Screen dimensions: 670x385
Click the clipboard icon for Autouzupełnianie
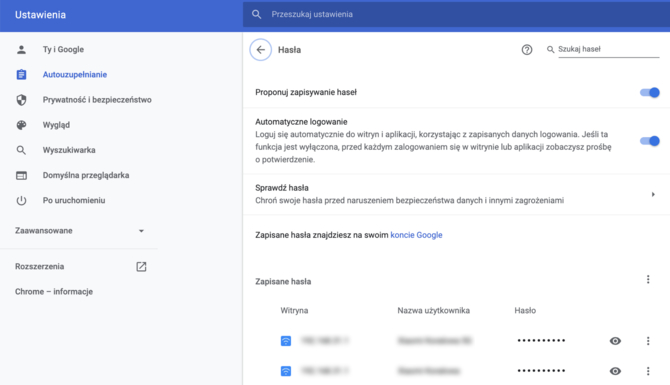pos(21,75)
